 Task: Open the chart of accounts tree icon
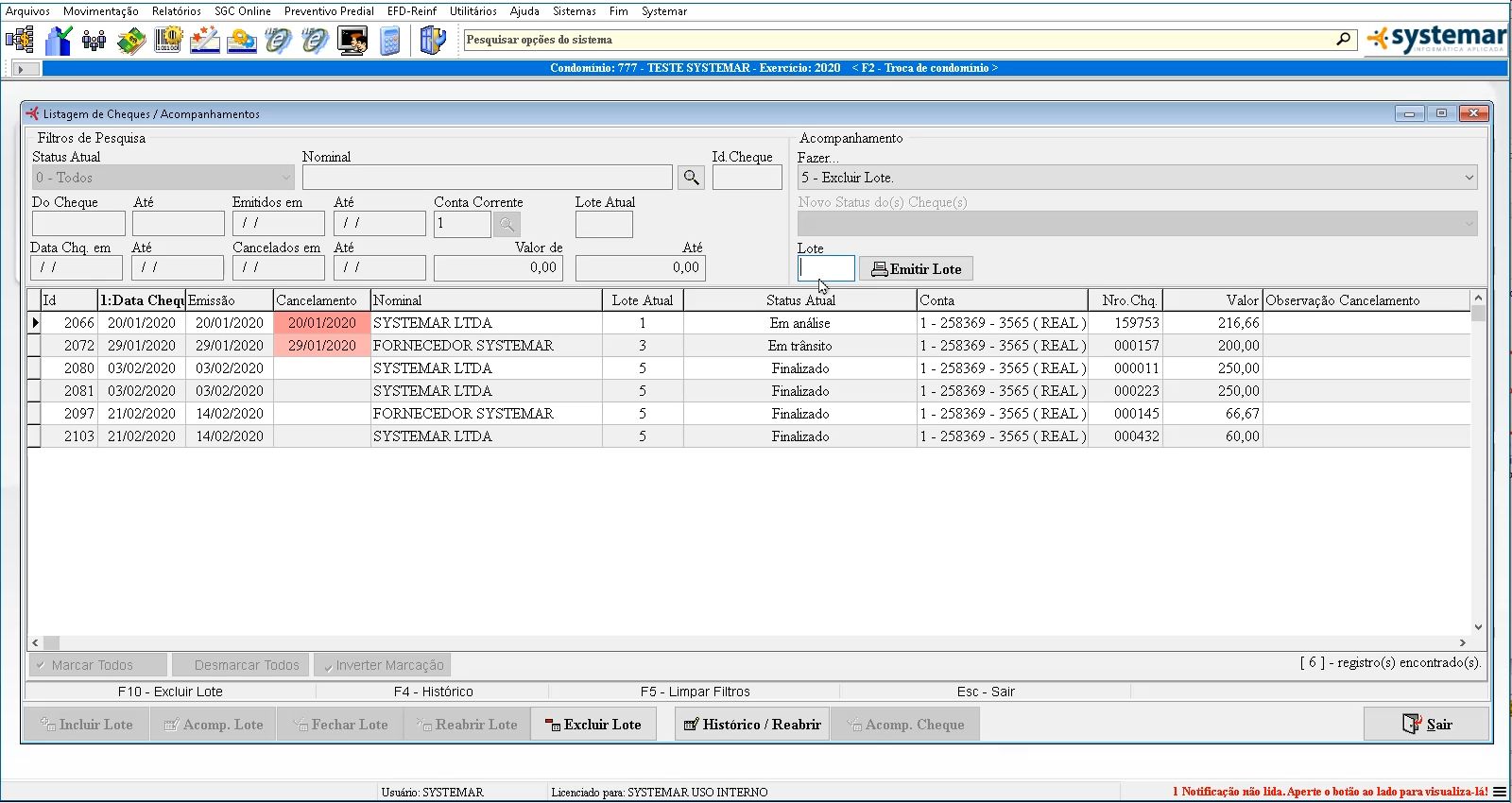(x=20, y=41)
